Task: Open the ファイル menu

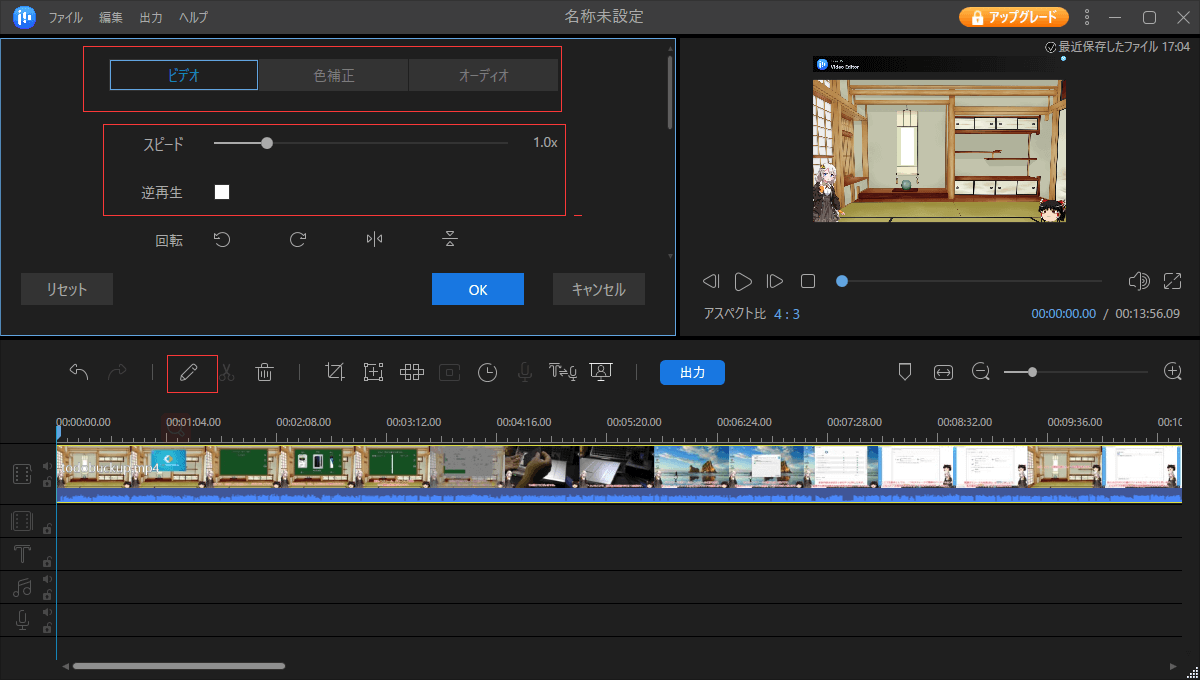Action: 66,18
